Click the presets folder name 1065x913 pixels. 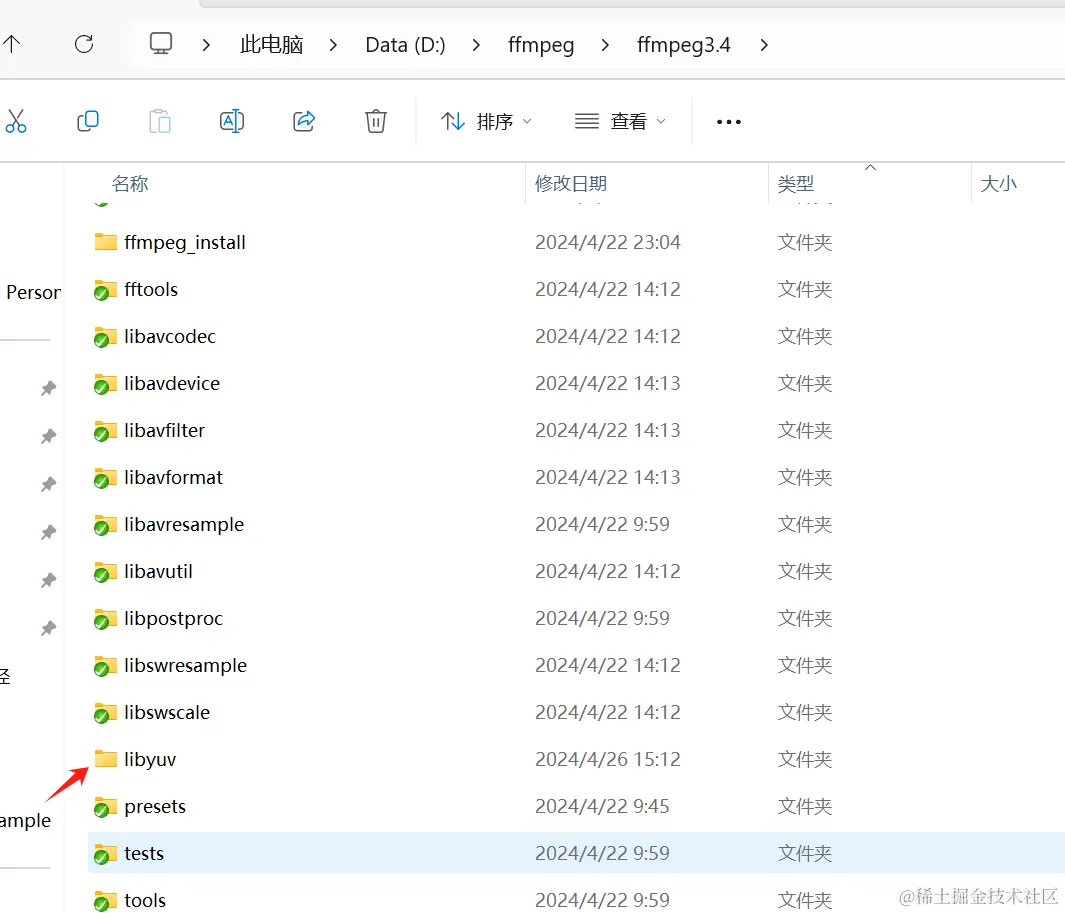pyautogui.click(x=155, y=806)
